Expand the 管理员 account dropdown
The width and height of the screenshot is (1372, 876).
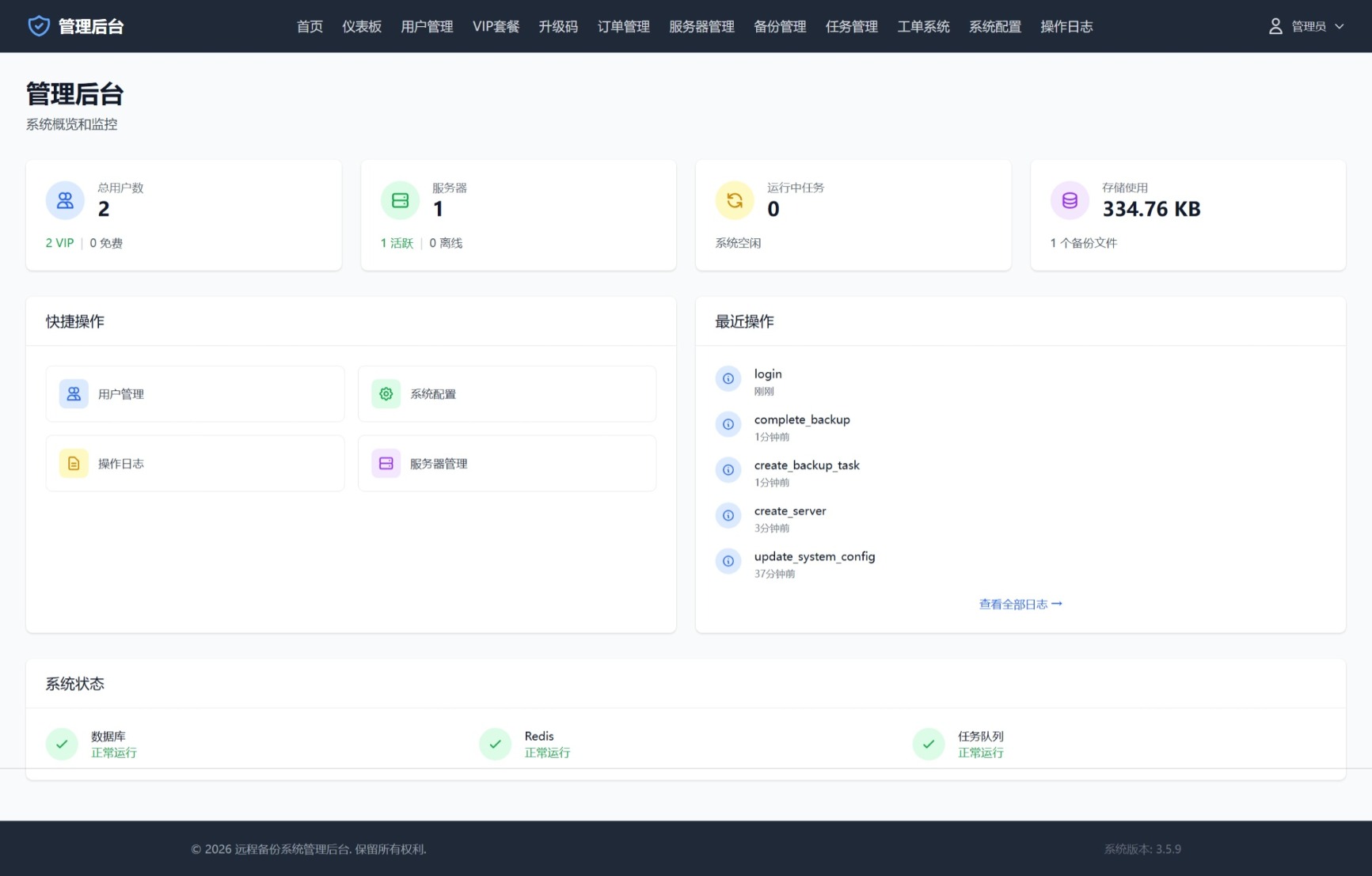click(1307, 26)
